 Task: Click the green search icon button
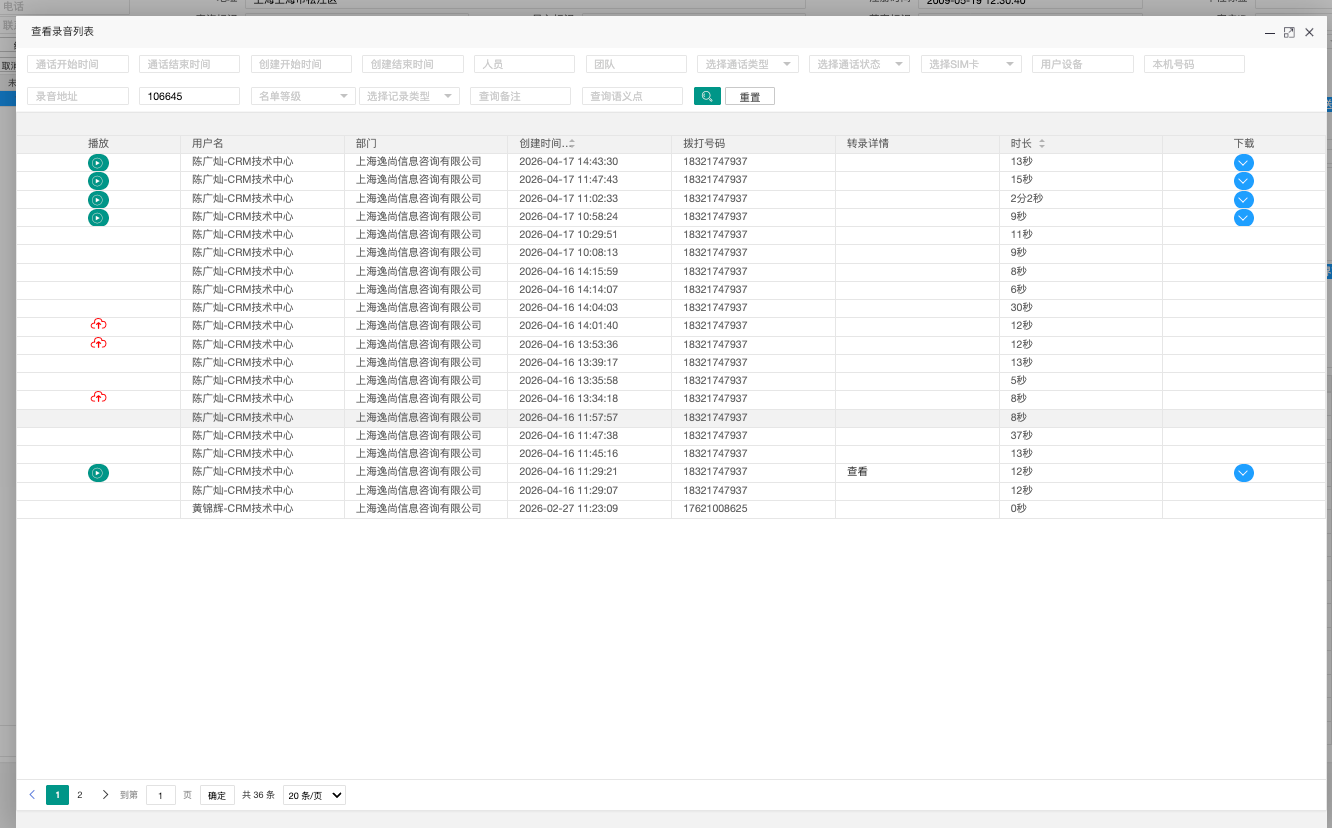tap(707, 96)
